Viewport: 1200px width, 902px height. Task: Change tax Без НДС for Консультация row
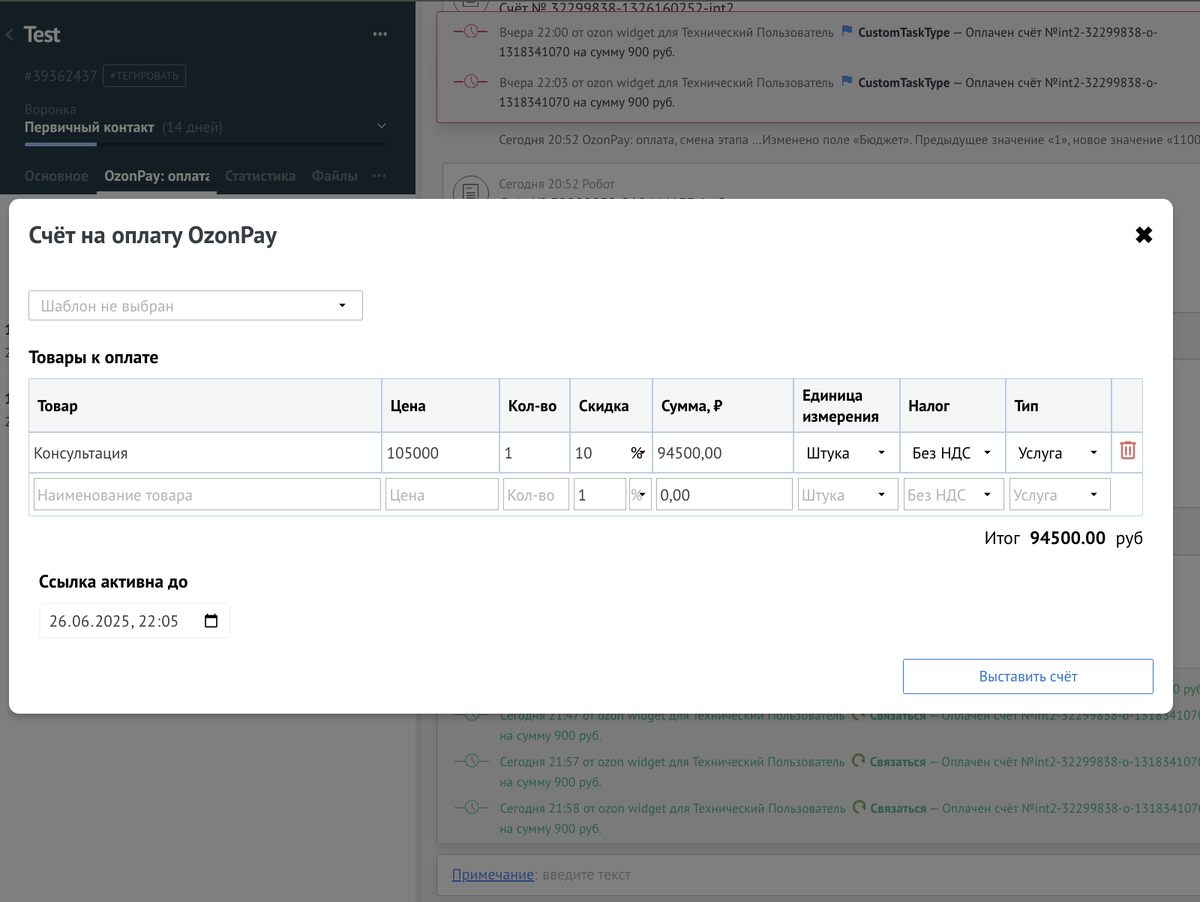952,453
